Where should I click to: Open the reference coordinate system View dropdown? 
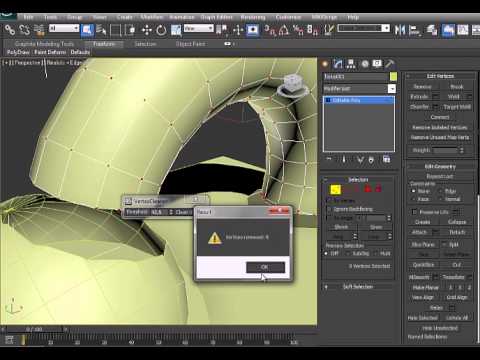point(199,28)
